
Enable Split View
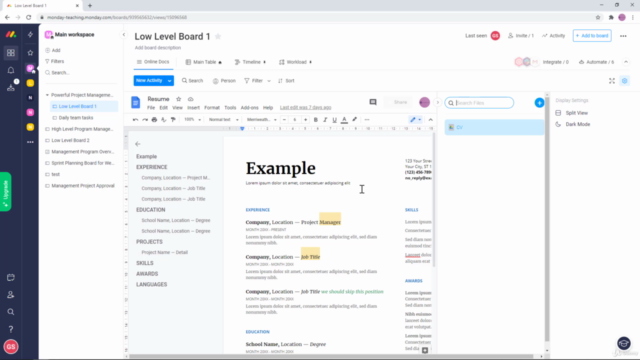pyautogui.click(x=572, y=113)
